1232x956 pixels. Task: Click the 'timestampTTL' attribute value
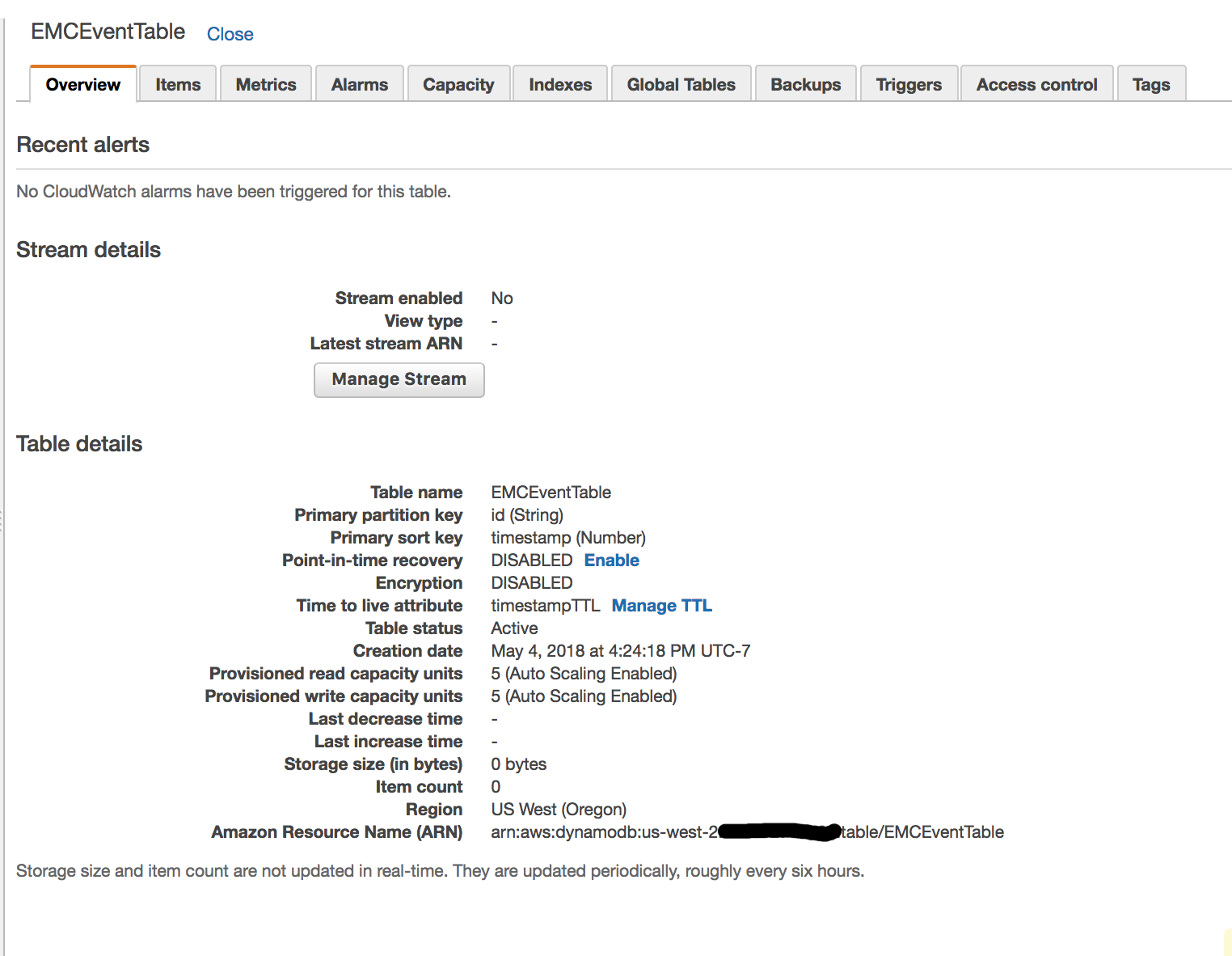pos(546,606)
